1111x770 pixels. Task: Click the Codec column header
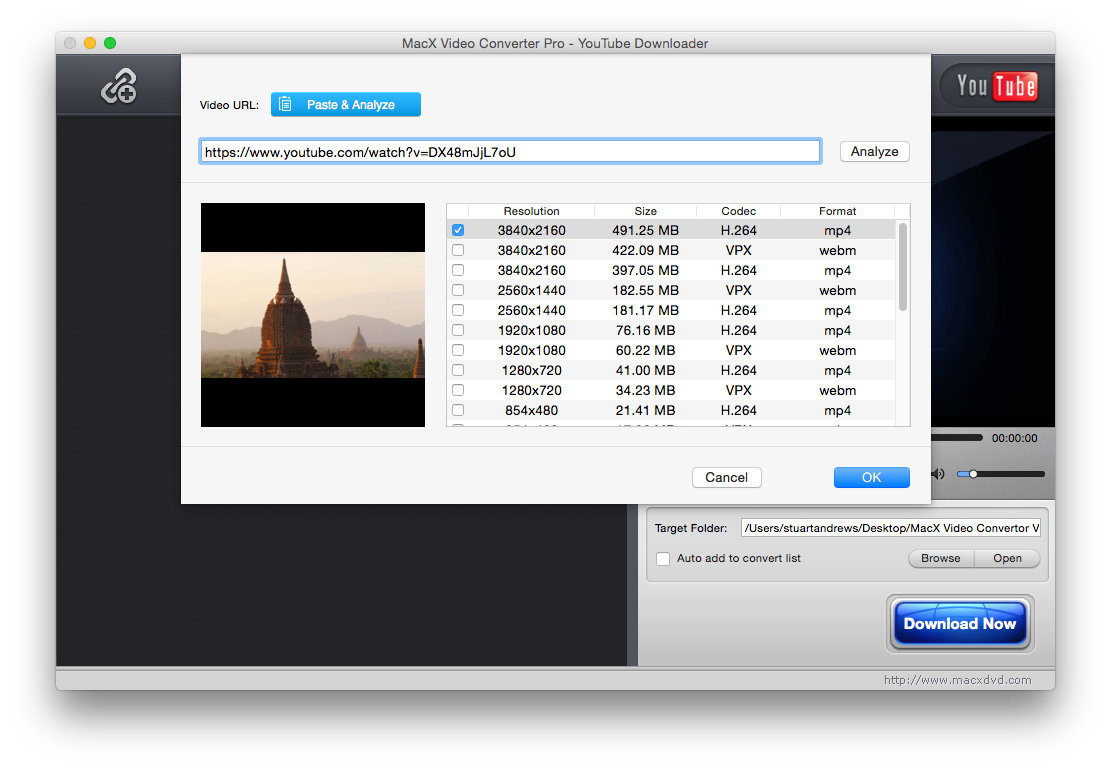point(738,211)
